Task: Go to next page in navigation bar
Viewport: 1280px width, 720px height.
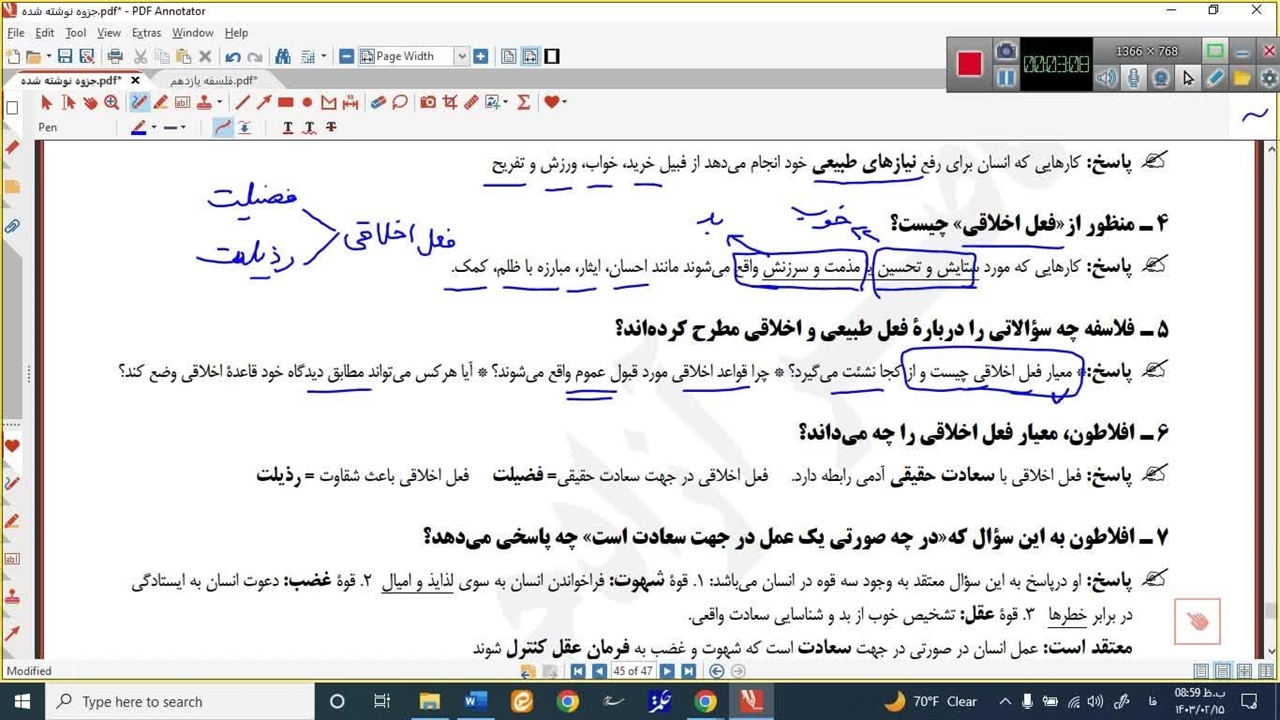Action: [667, 671]
